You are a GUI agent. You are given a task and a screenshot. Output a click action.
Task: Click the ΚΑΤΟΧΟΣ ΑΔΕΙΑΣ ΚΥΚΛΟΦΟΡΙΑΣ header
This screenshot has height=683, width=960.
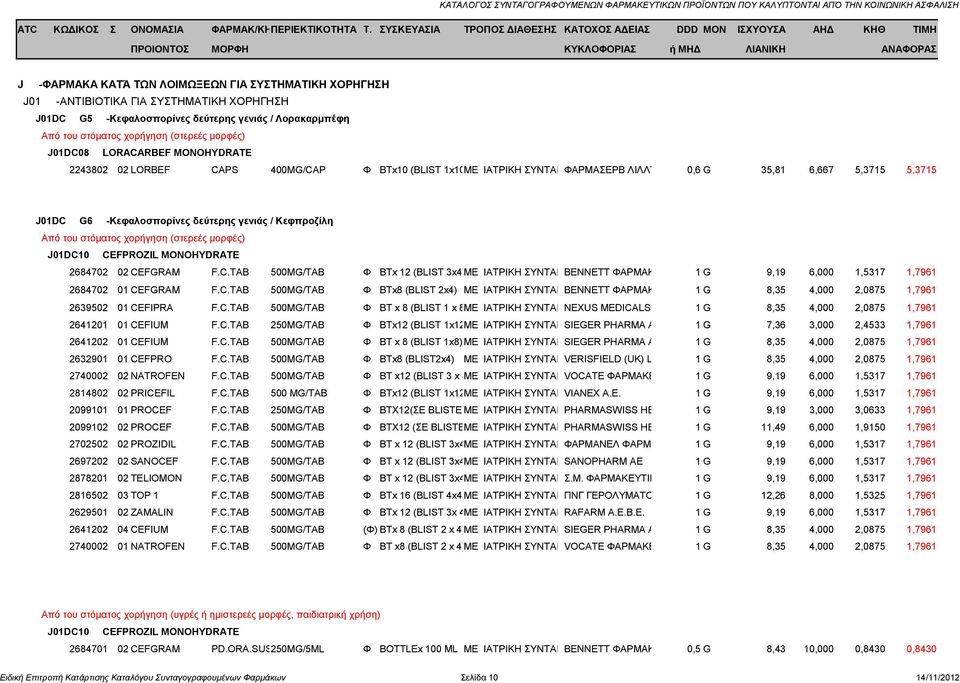[x=607, y=39]
